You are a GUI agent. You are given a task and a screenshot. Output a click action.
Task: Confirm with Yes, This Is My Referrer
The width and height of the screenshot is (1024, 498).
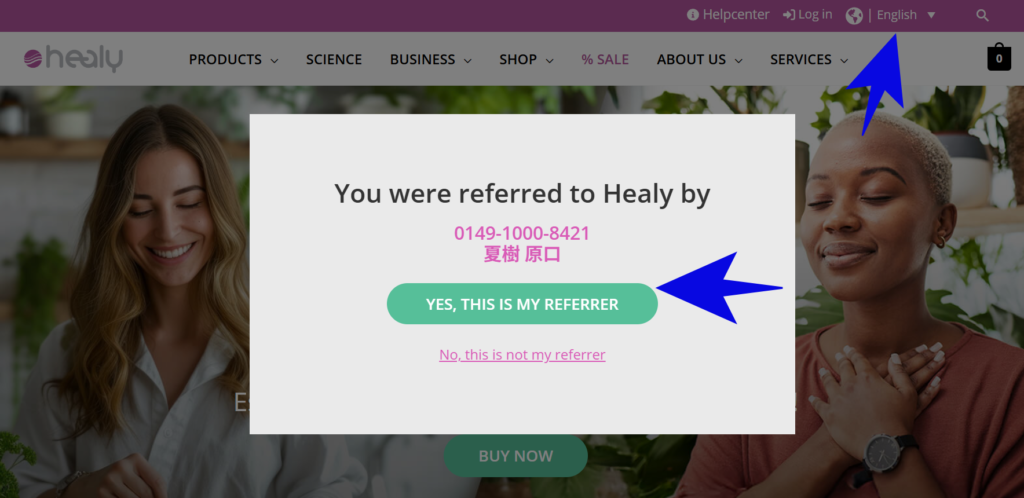[x=522, y=304]
